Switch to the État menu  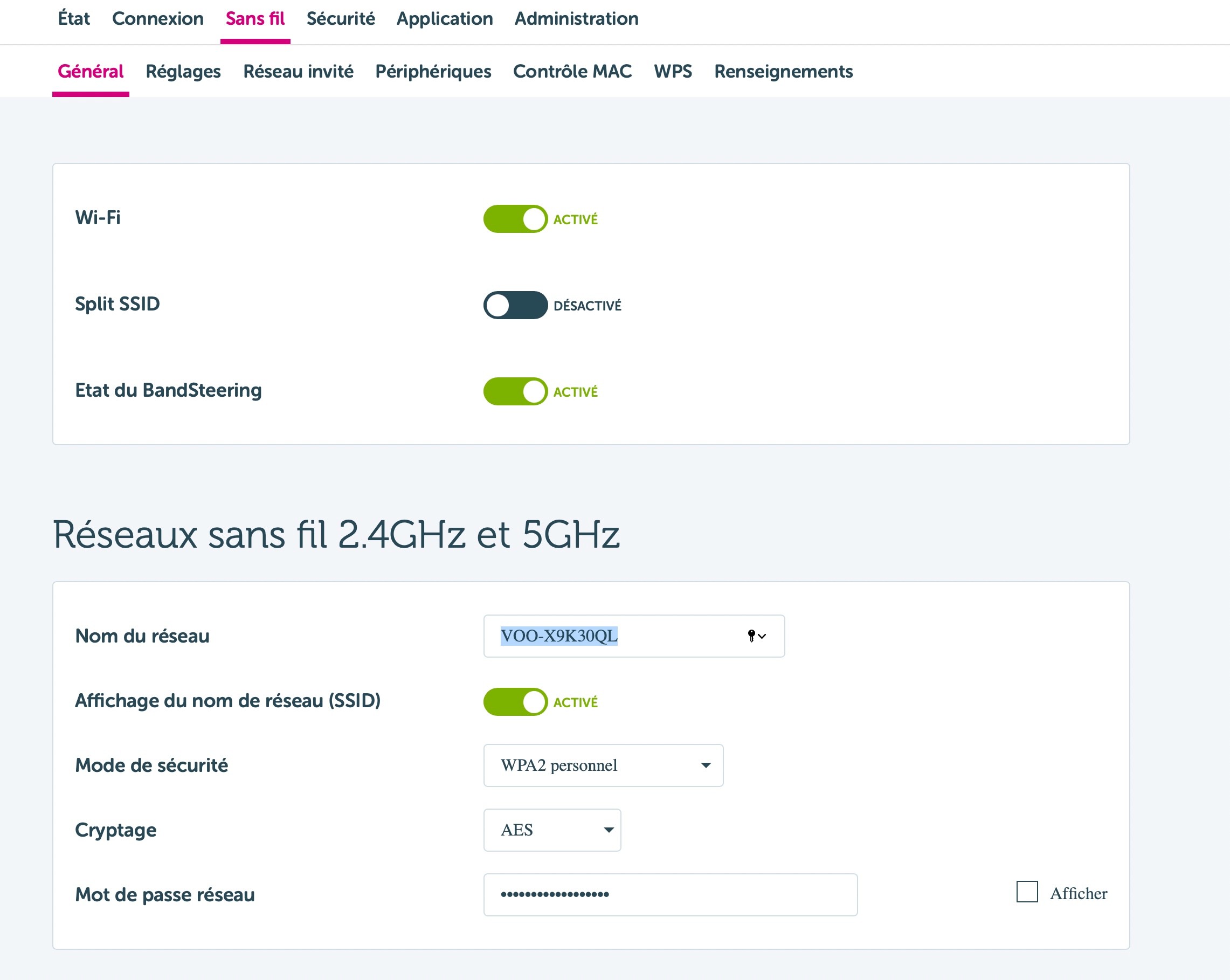(74, 18)
